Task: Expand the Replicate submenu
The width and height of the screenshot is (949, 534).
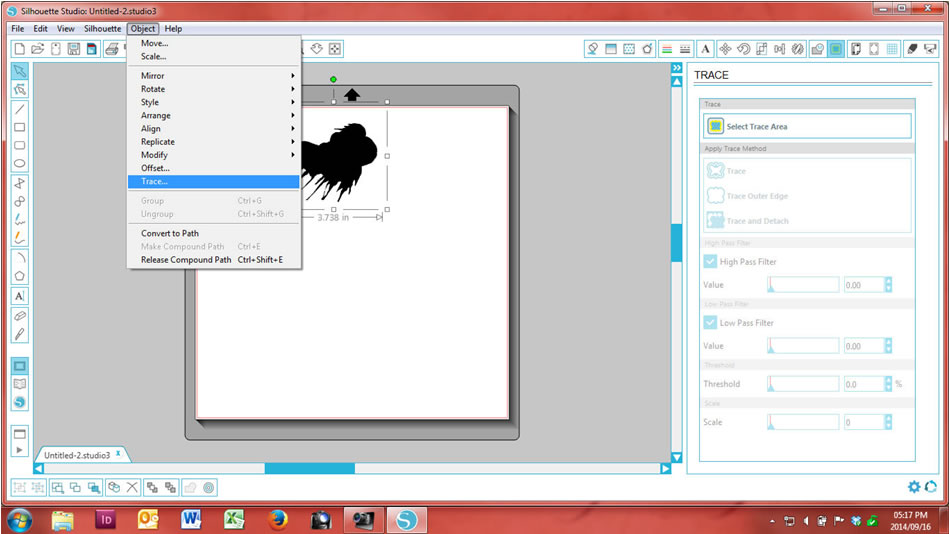Action: [x=214, y=142]
